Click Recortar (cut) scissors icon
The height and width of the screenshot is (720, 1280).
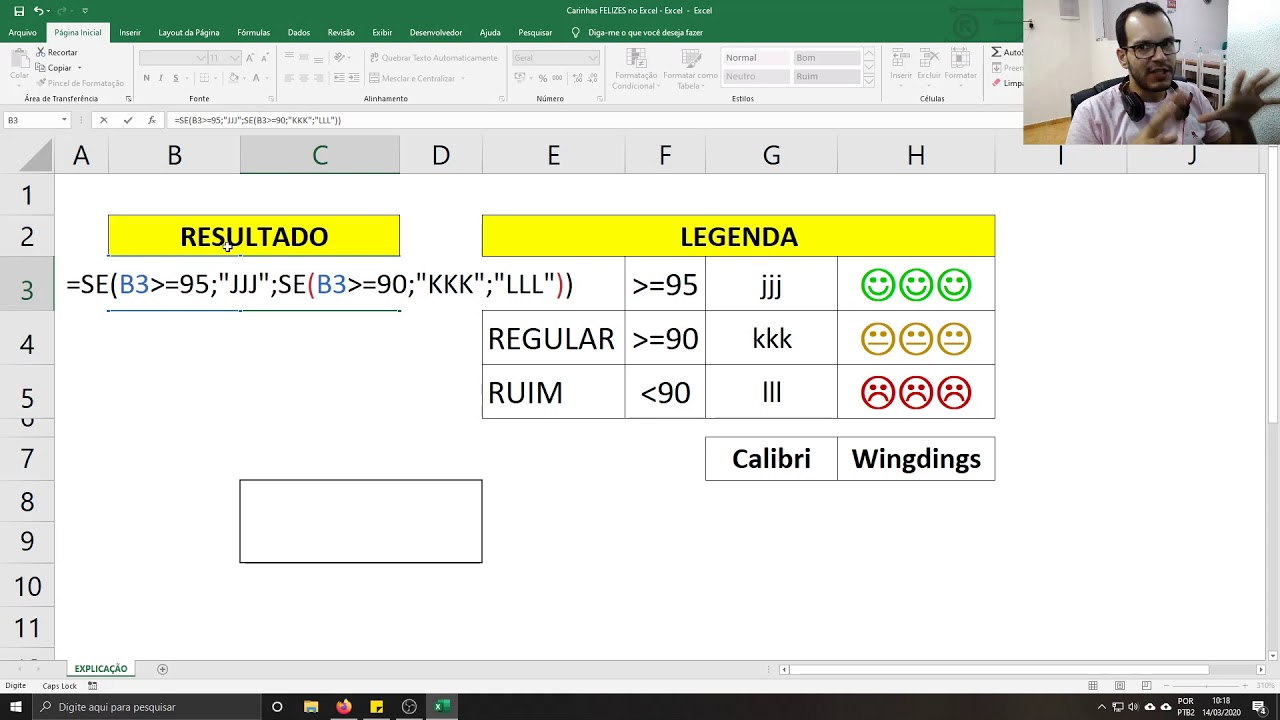40,52
